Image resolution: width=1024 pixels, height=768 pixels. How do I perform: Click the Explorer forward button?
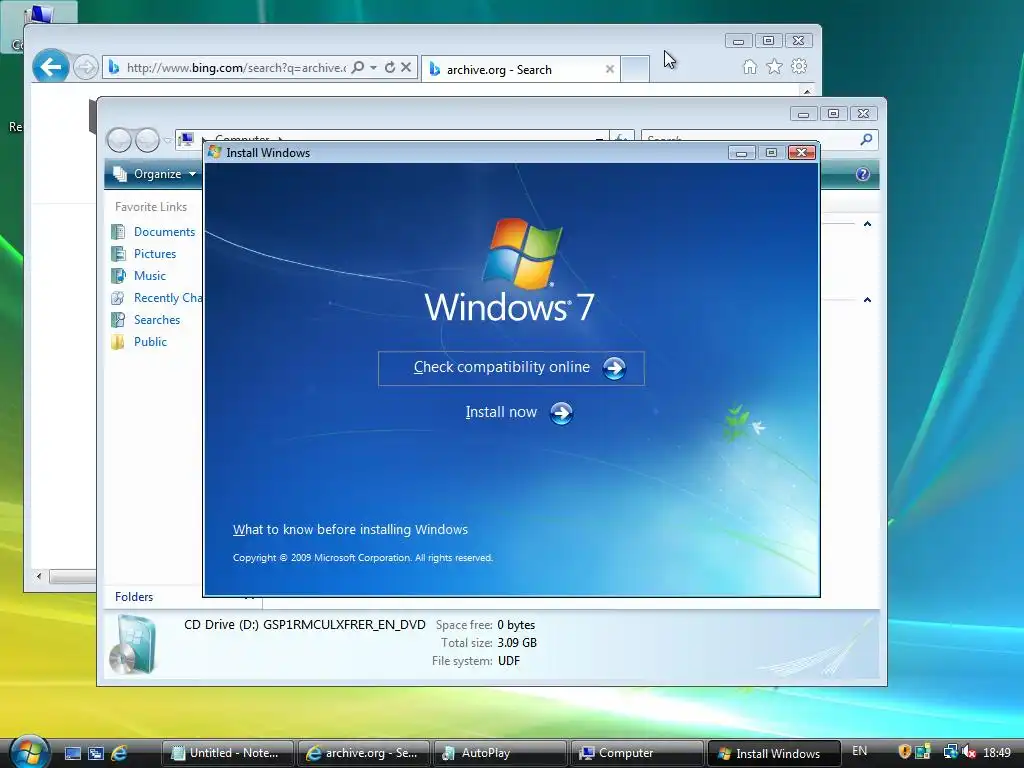(x=147, y=140)
